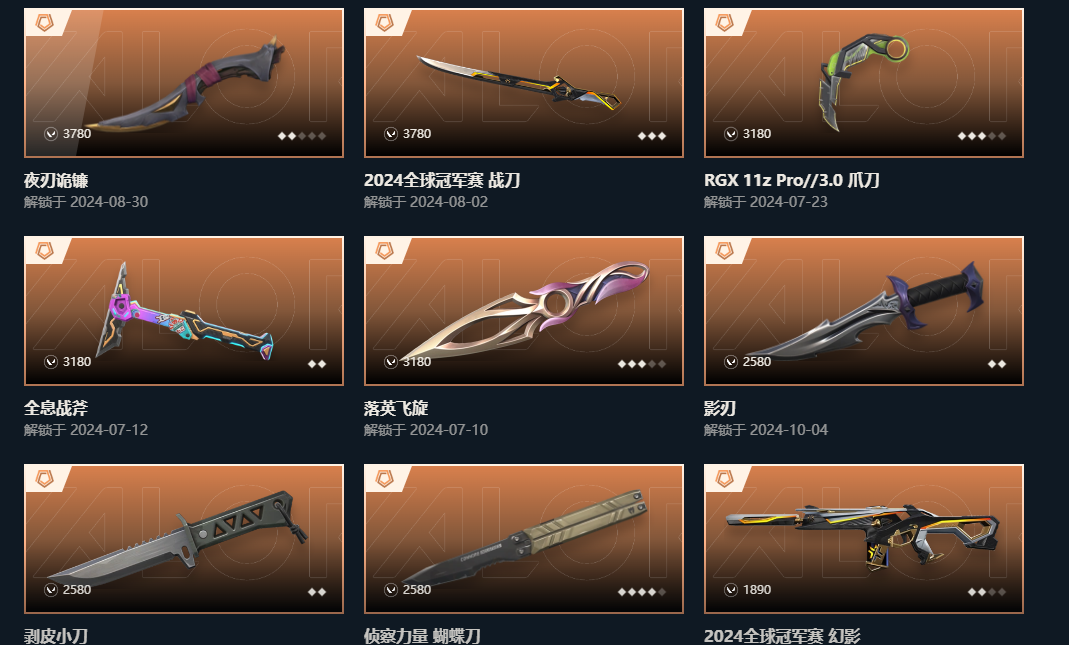Click the 解锁于 2024-08-02 unlock date text
Viewport: 1069px width, 645px height.
coord(426,202)
